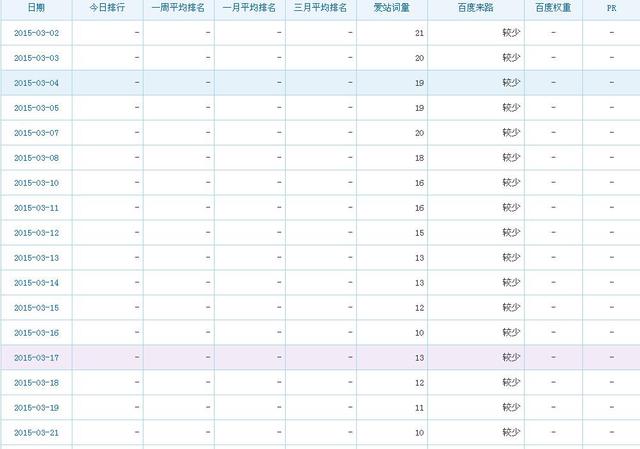Click word count 21 in 2015-03-02 row
Screen dimensions: 640x449
click(x=419, y=33)
